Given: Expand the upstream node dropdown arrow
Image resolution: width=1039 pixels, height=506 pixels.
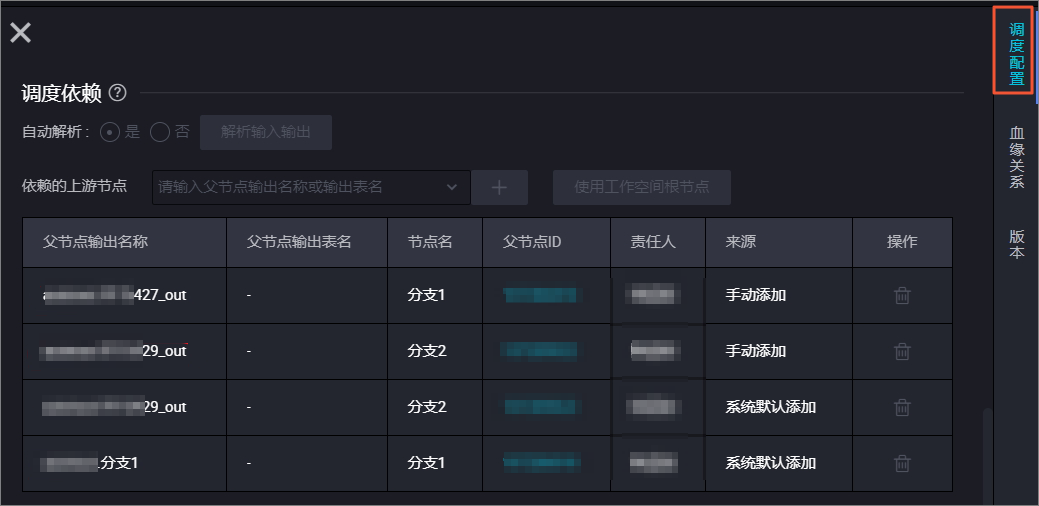Looking at the screenshot, I should [x=452, y=187].
